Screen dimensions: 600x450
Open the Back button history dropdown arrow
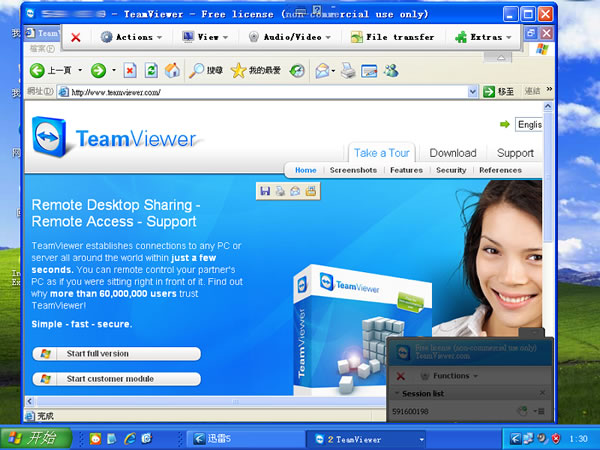(x=80, y=70)
